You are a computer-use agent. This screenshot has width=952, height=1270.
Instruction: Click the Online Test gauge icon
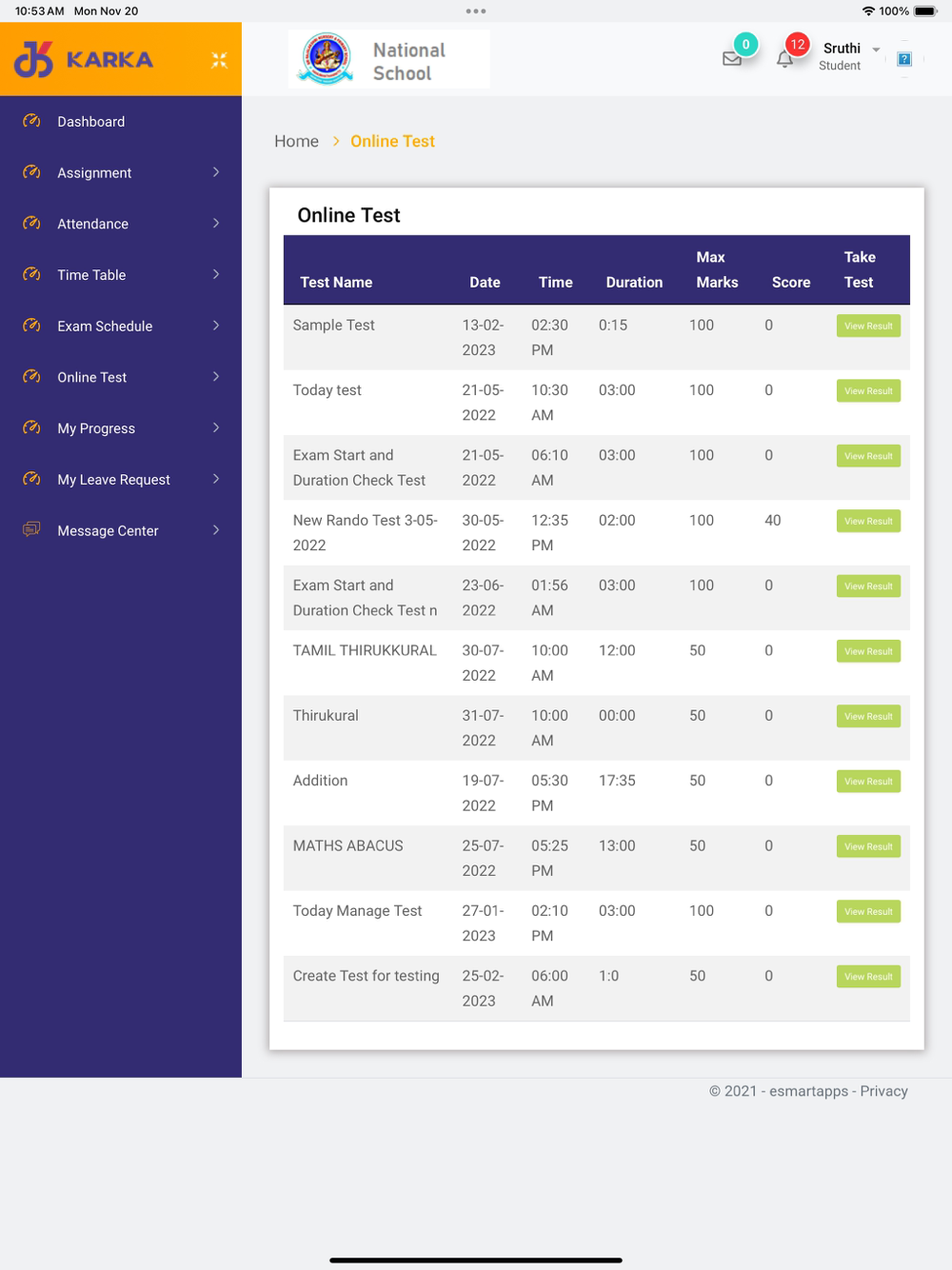tap(31, 376)
